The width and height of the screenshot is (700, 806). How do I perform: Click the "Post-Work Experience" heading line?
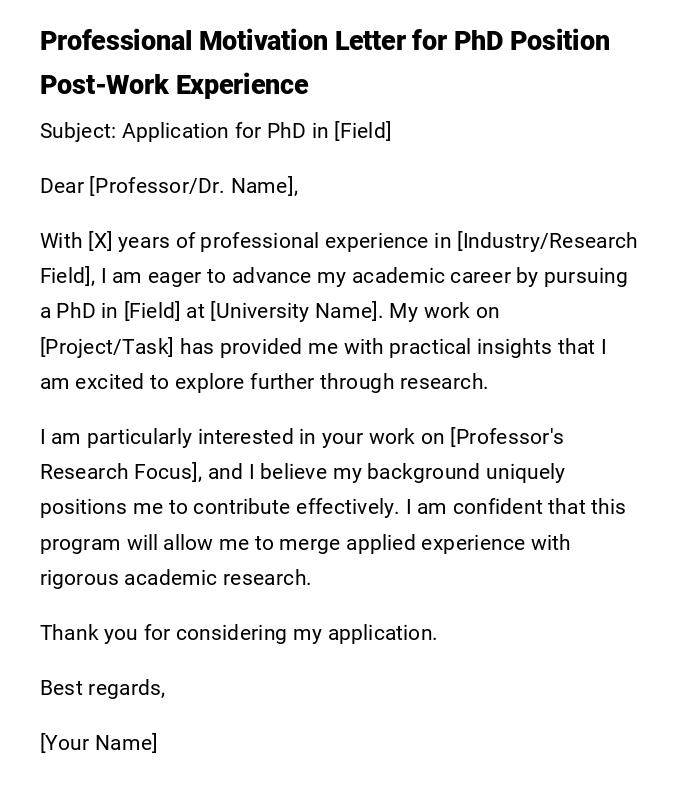[x=174, y=85]
